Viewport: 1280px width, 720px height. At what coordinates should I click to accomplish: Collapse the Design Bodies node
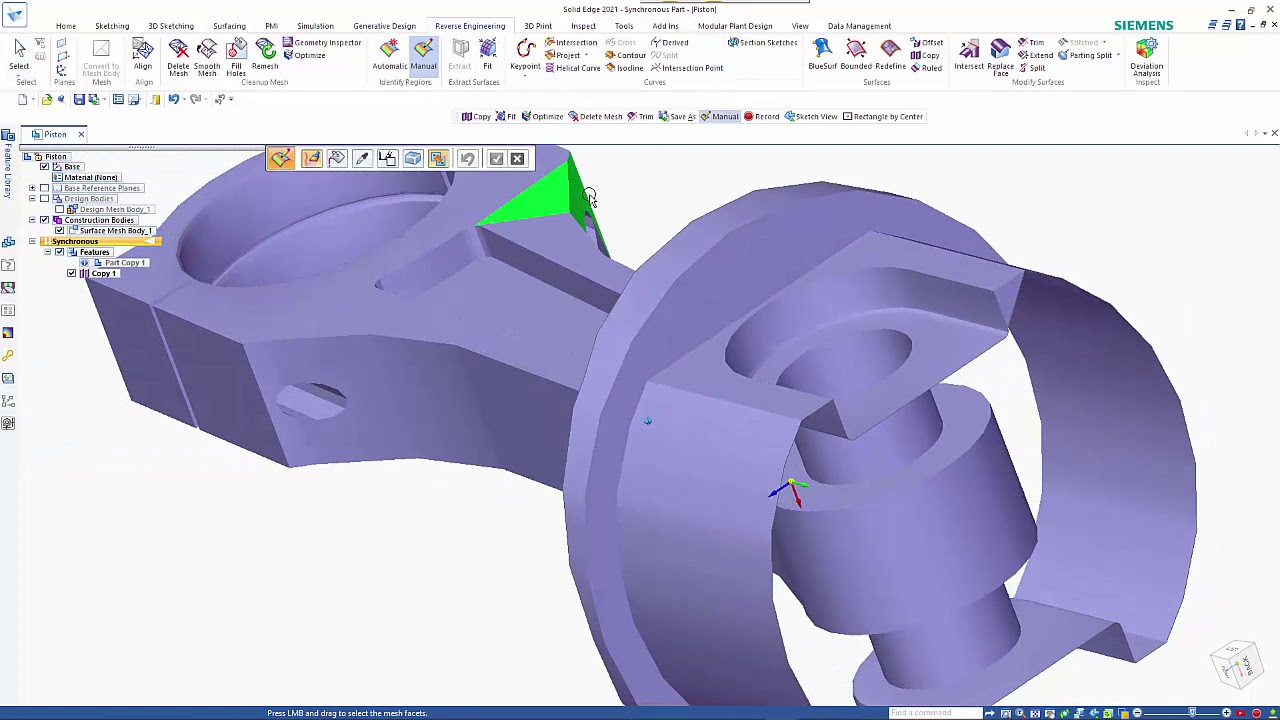[32, 199]
